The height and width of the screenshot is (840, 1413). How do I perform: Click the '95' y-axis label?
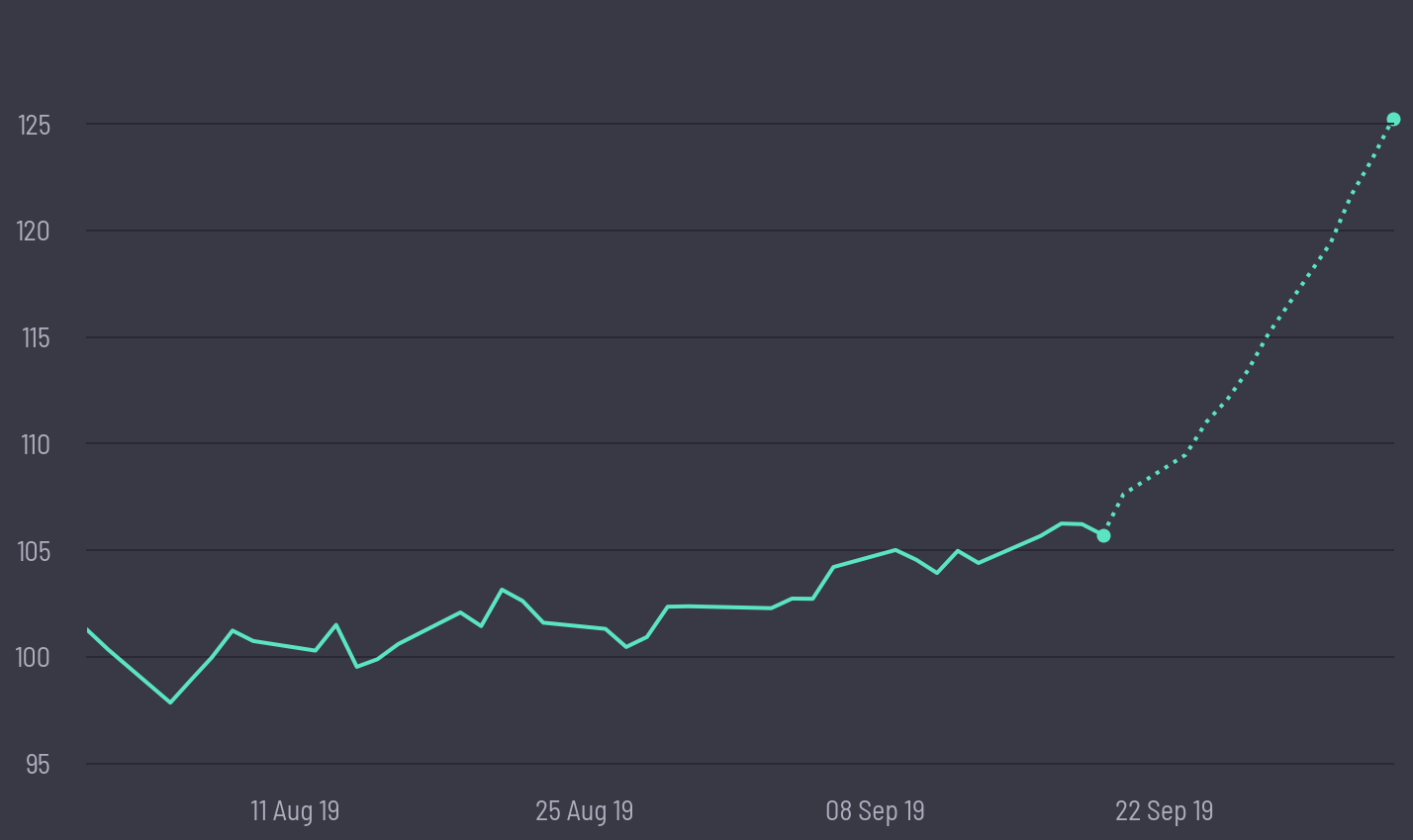(38, 764)
